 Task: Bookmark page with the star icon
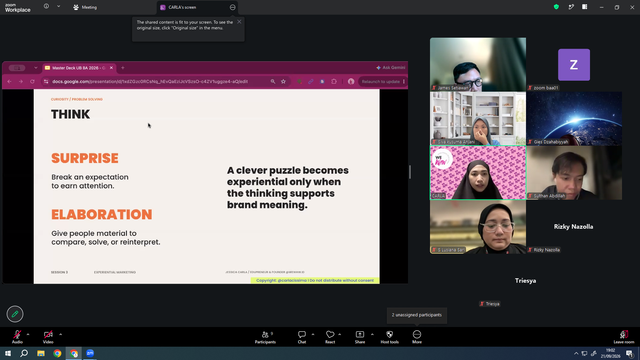point(283,82)
